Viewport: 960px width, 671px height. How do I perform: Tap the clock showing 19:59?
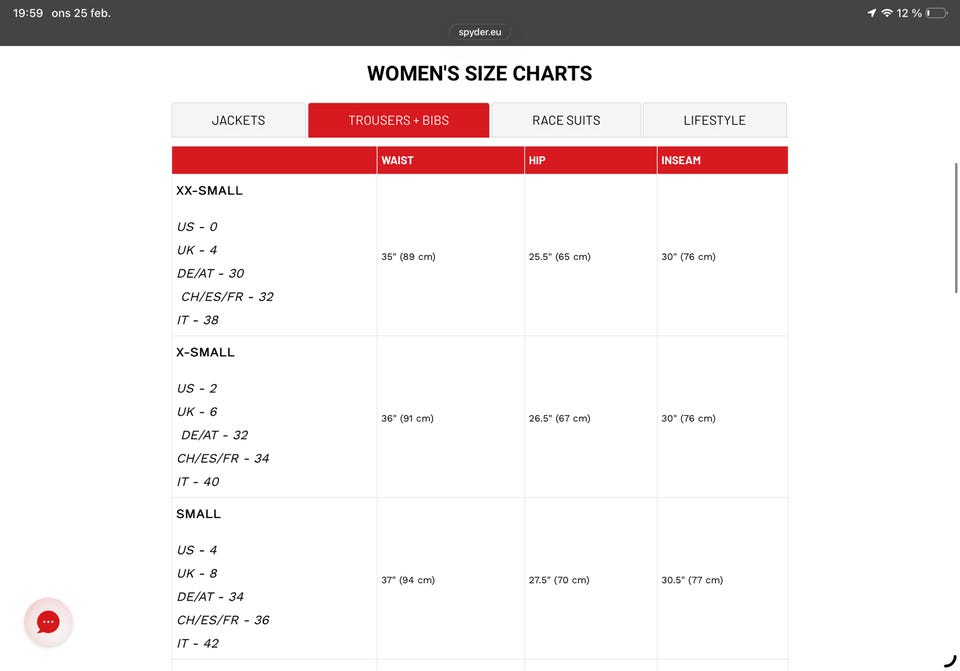28,13
